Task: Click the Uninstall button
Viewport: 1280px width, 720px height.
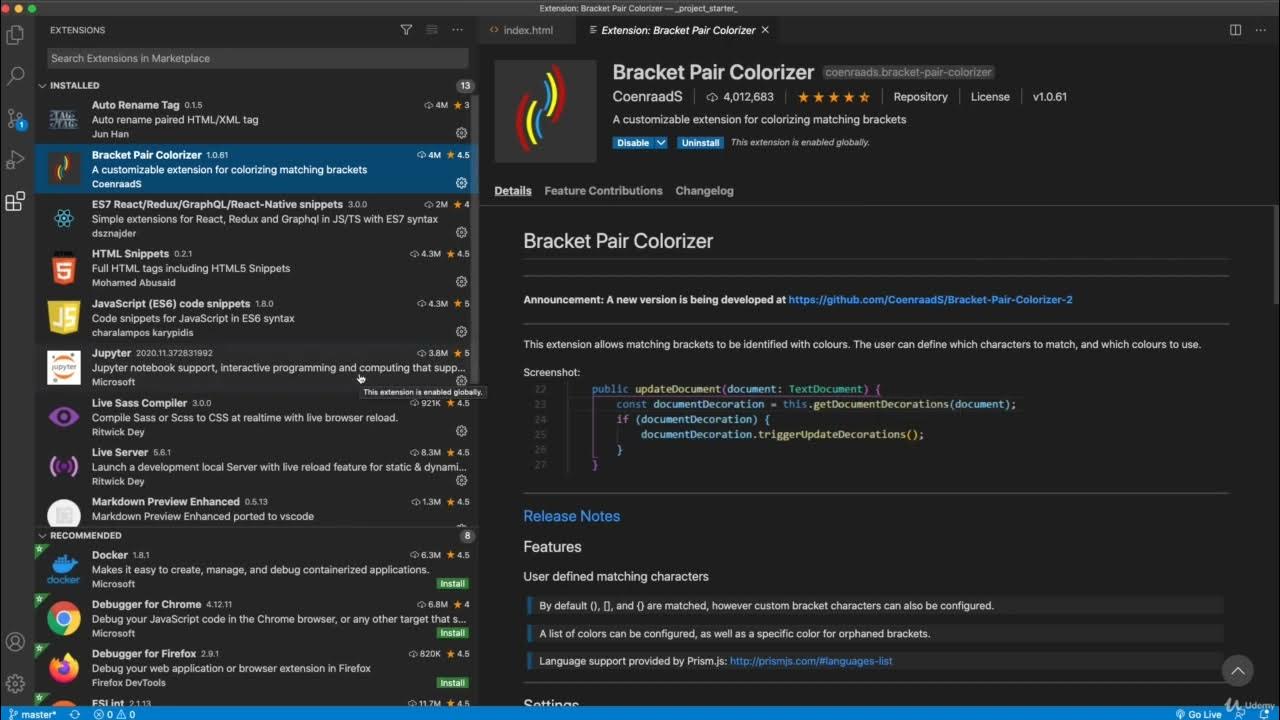Action: tap(700, 143)
